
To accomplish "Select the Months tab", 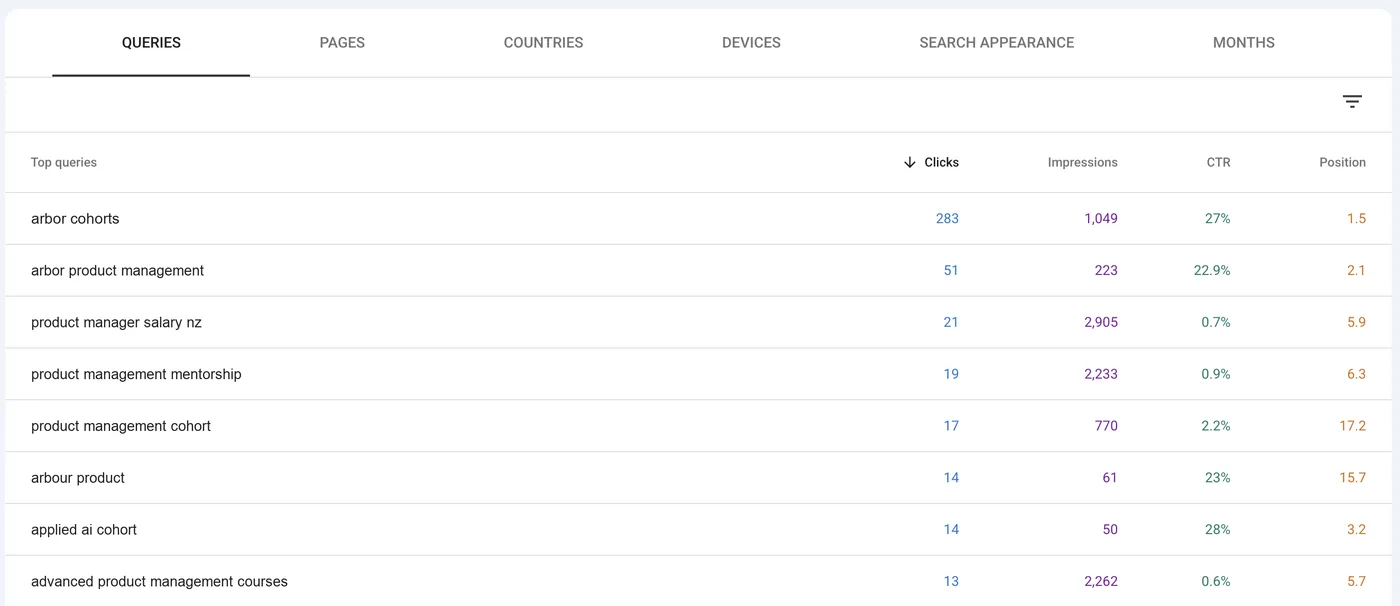I will [x=1244, y=43].
